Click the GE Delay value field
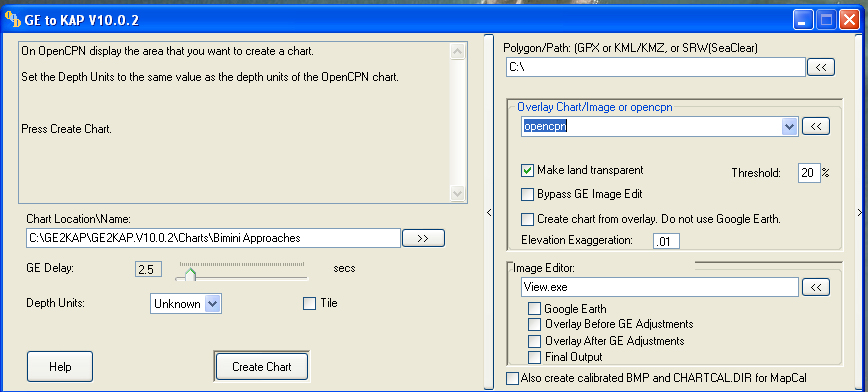 (148, 270)
